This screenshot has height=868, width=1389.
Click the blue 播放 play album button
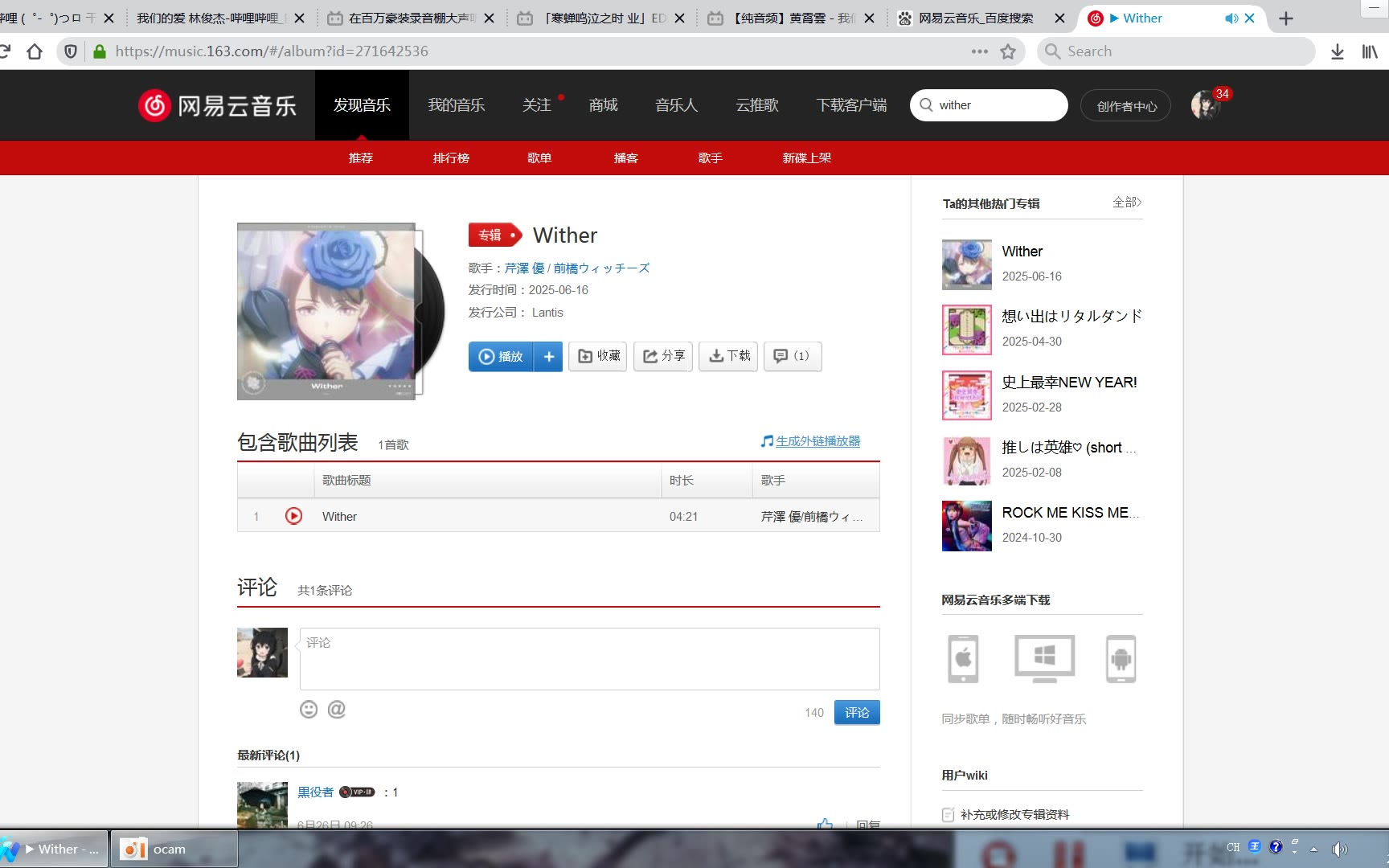(x=501, y=356)
